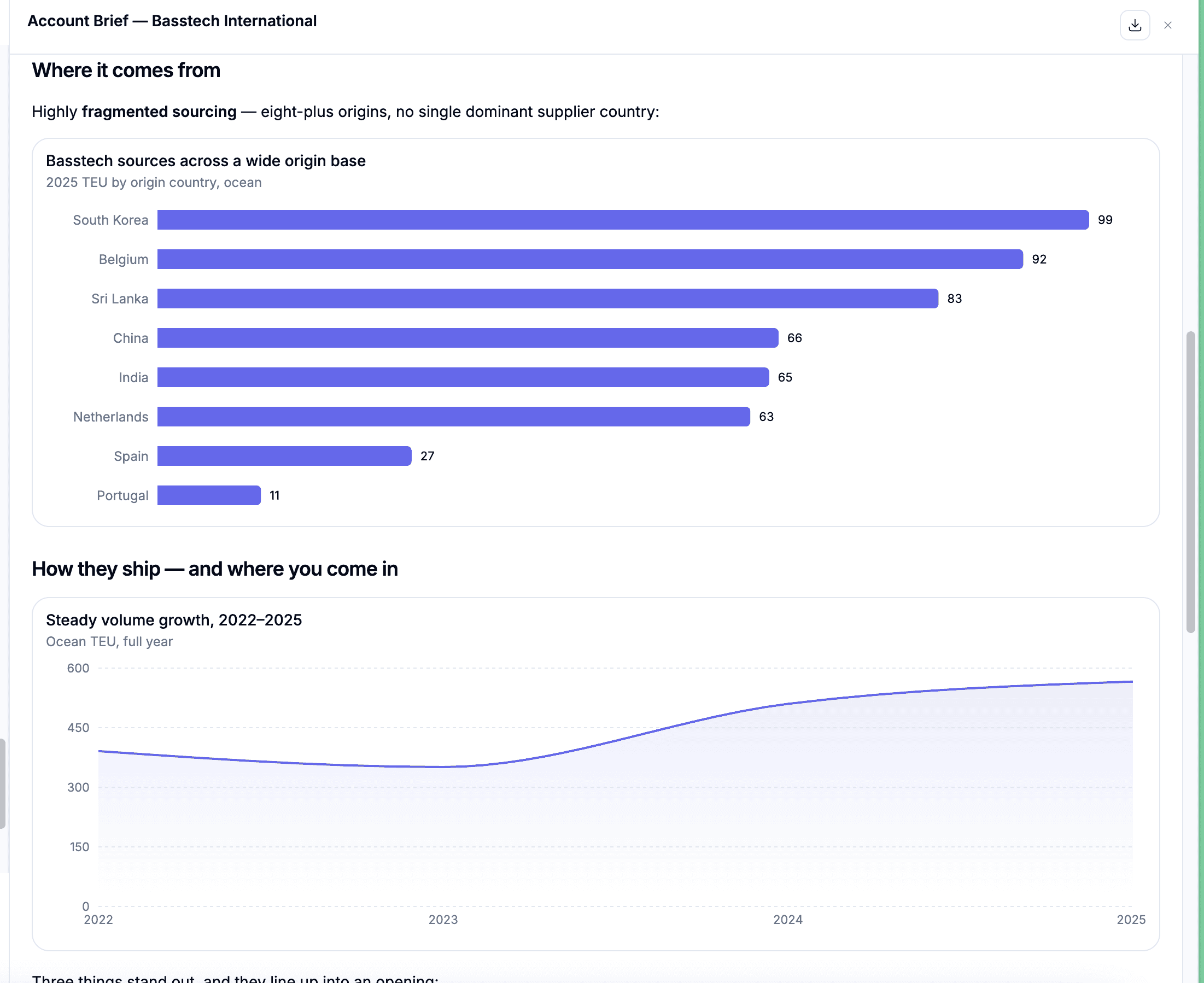Click the 2022 axis label
This screenshot has width=1204, height=983.
[x=98, y=920]
